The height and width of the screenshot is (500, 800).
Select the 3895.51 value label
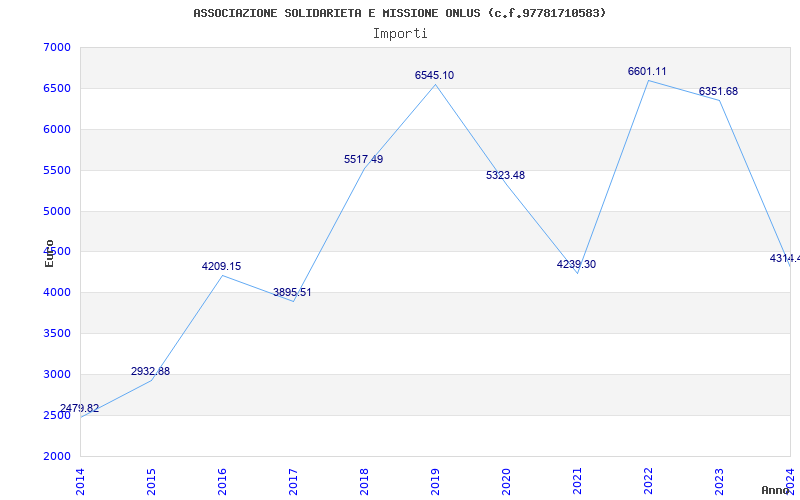[x=292, y=292]
